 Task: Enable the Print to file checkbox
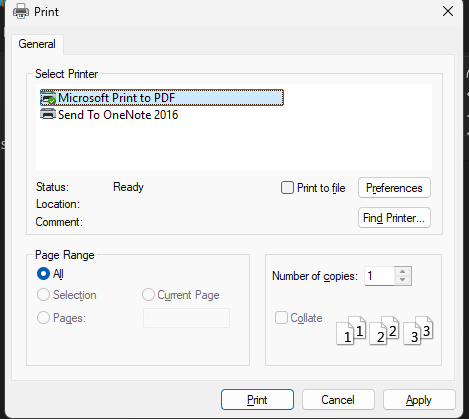(x=287, y=188)
